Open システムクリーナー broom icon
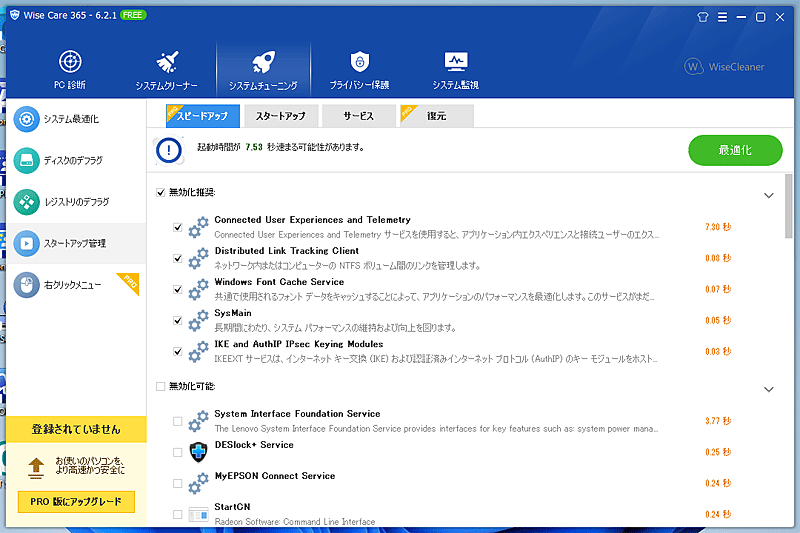This screenshot has width=800, height=533. pyautogui.click(x=167, y=62)
